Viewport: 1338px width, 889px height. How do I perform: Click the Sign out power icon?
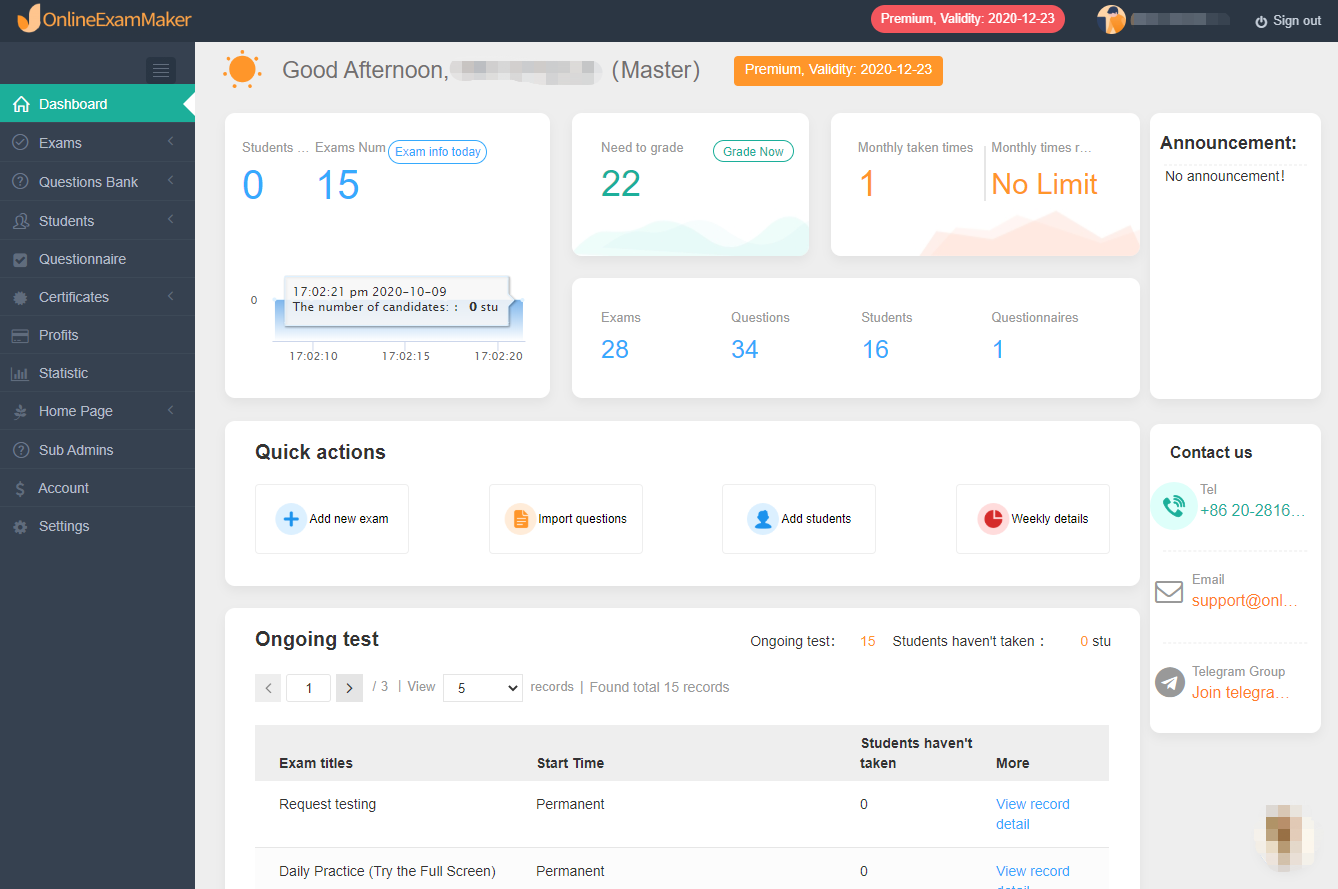tap(1261, 21)
